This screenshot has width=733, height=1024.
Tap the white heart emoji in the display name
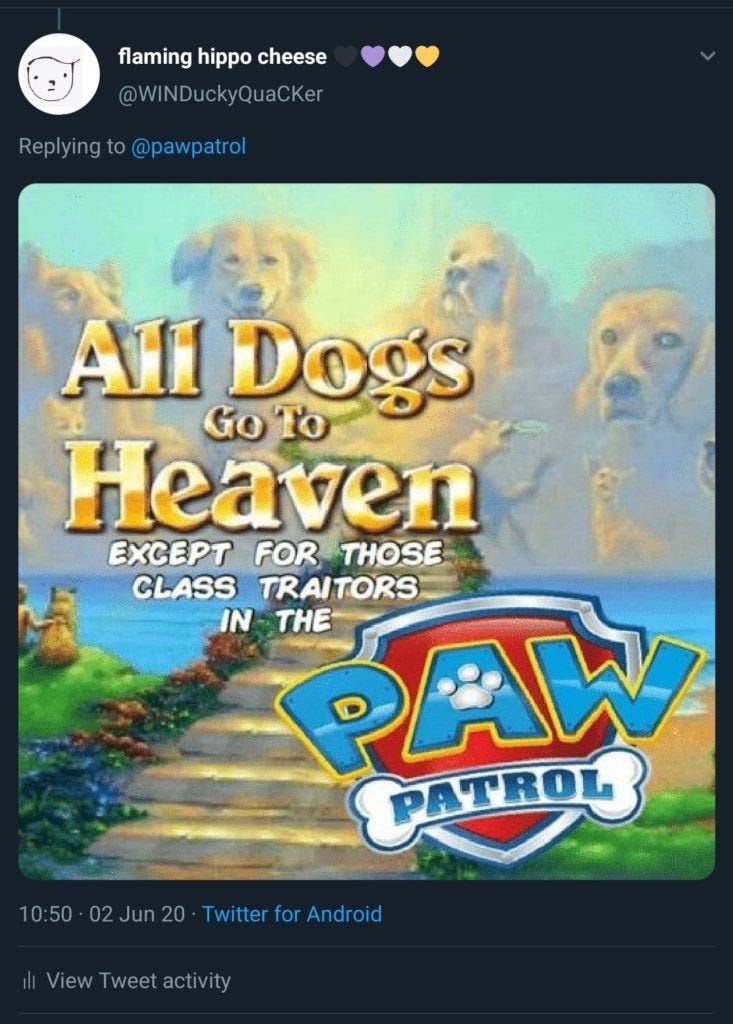click(400, 57)
